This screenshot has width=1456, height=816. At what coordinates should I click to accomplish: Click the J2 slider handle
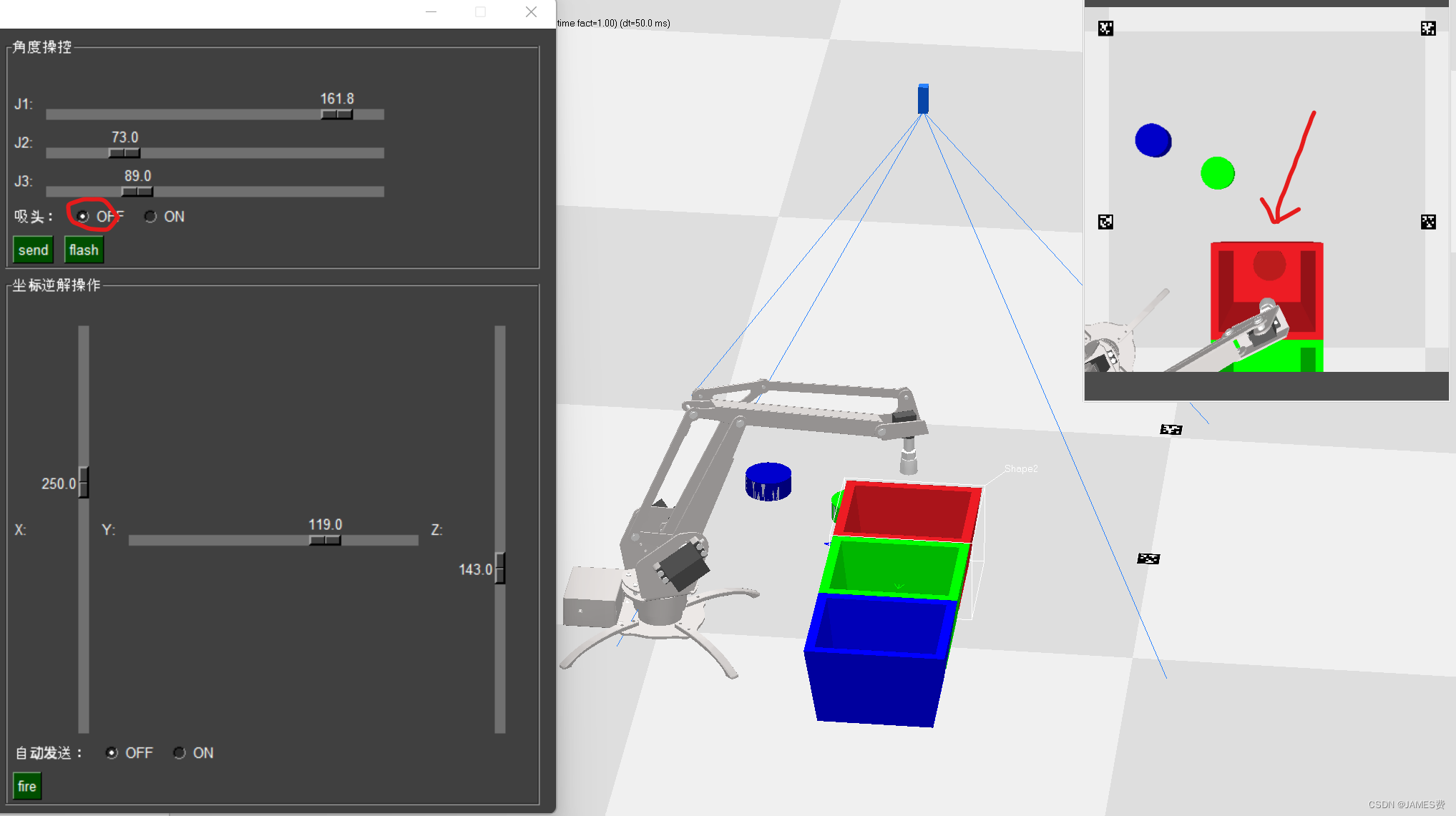click(x=124, y=153)
